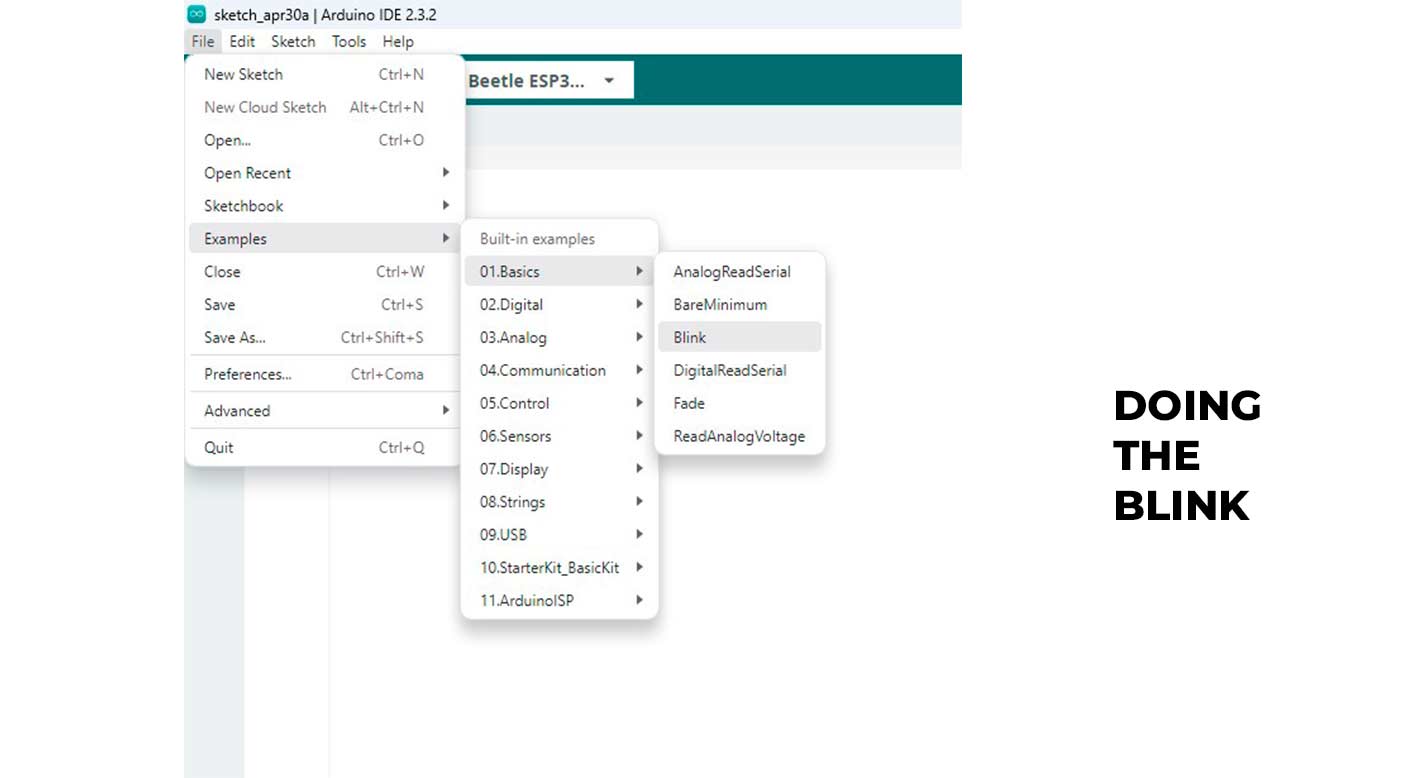
Task: Select Save in the File menu
Action: click(325, 305)
